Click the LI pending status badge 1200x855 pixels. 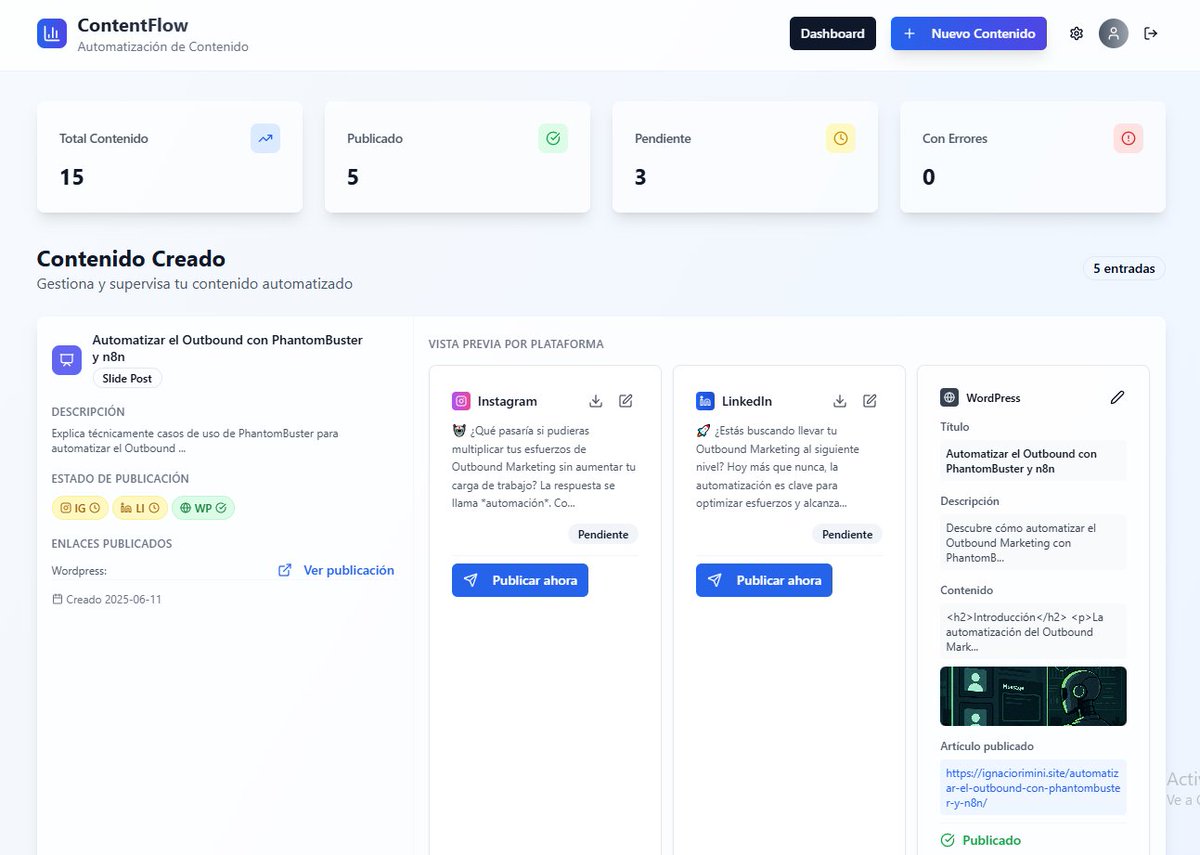pyautogui.click(x=140, y=508)
